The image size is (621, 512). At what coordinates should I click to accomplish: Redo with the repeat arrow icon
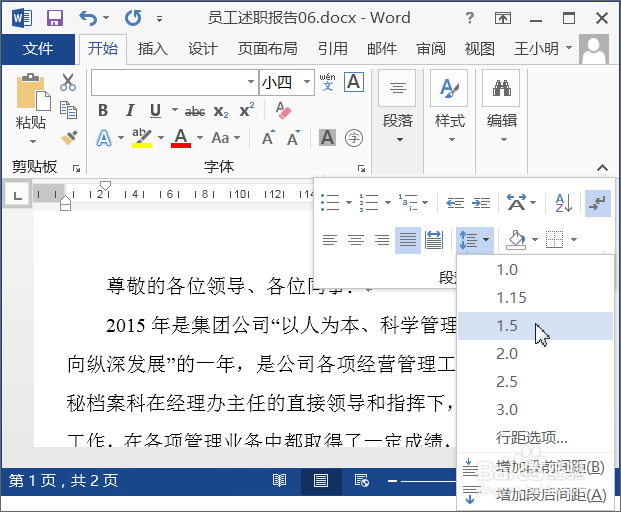coord(133,18)
